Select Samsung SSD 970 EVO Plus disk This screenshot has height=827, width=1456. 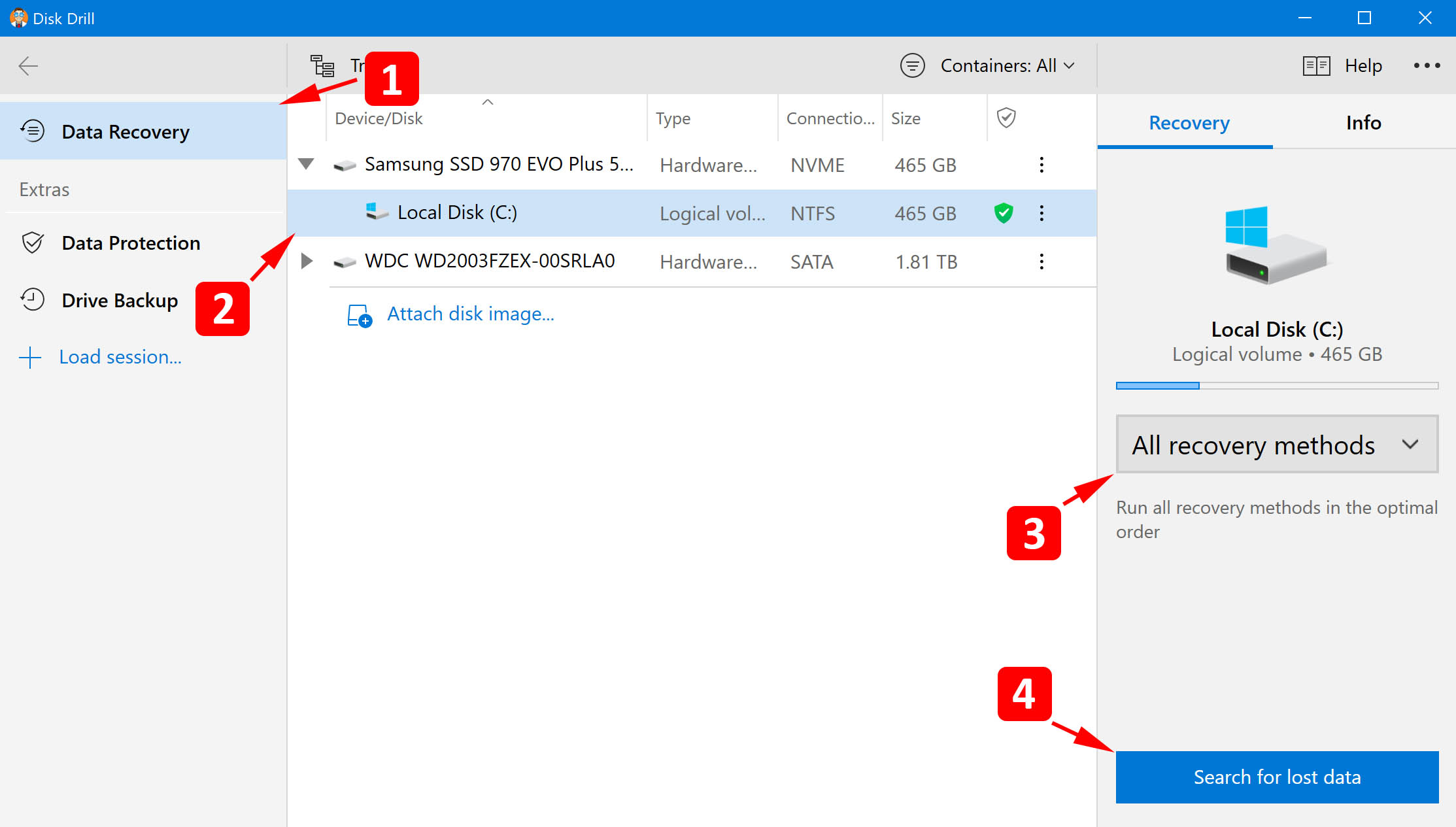pyautogui.click(x=692, y=165)
